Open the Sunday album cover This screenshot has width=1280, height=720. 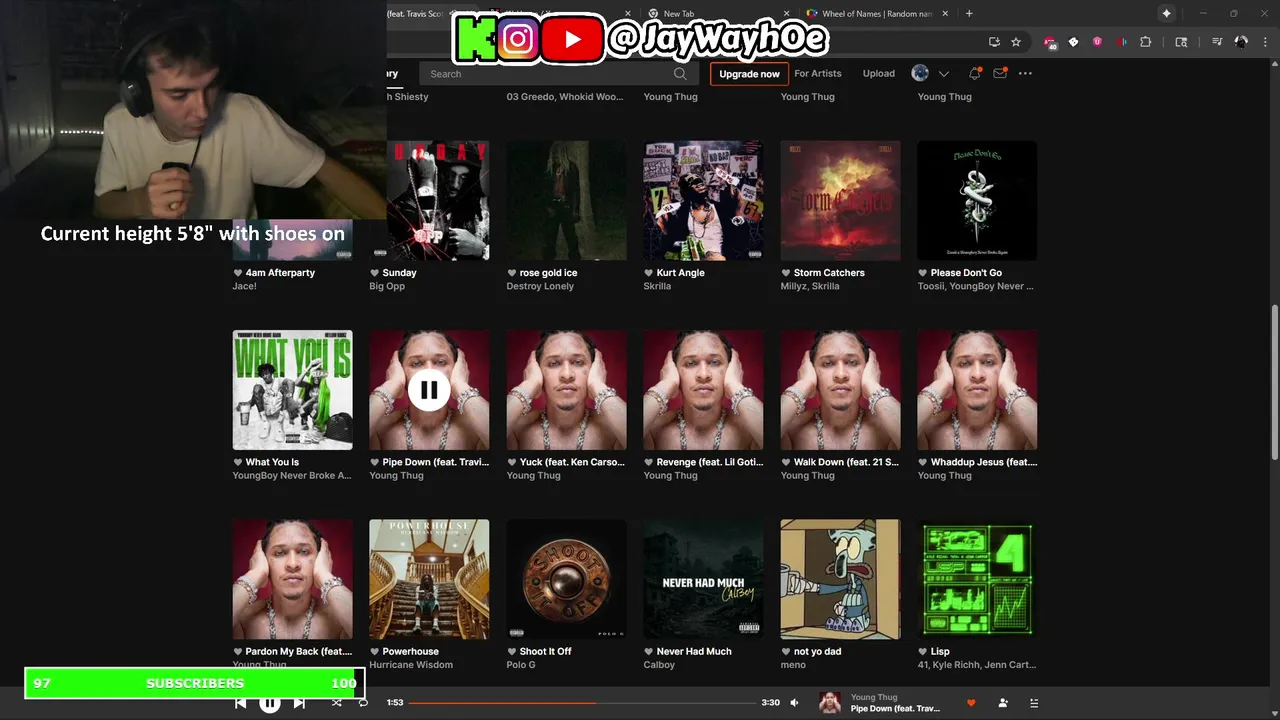(x=429, y=200)
